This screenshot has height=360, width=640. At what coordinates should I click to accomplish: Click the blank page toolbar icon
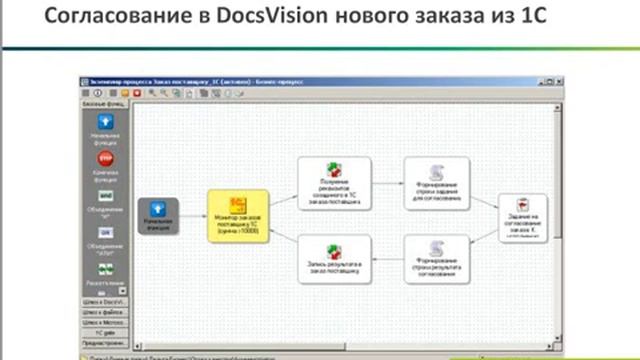click(189, 93)
